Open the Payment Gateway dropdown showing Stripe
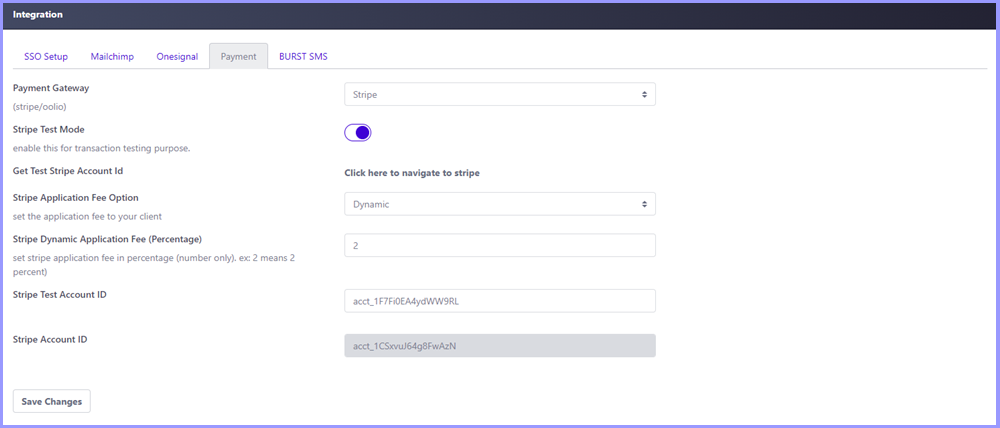This screenshot has width=1000, height=428. tap(499, 94)
